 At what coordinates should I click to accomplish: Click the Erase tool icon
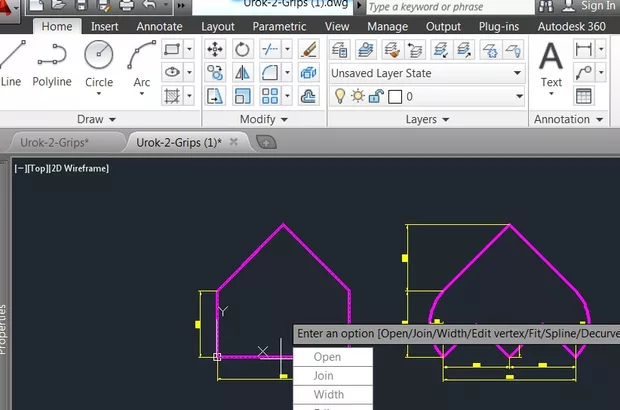pos(309,49)
